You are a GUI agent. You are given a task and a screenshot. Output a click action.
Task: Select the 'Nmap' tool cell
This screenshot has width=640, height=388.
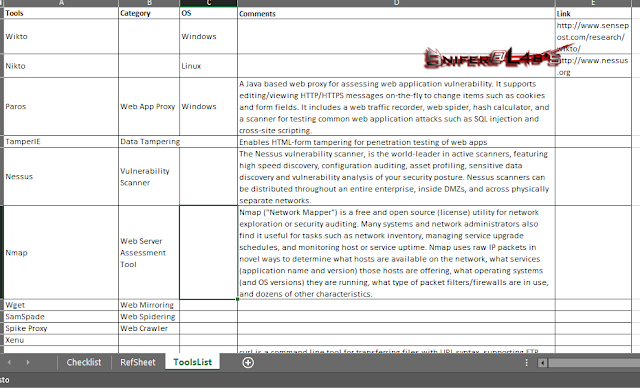[61, 253]
